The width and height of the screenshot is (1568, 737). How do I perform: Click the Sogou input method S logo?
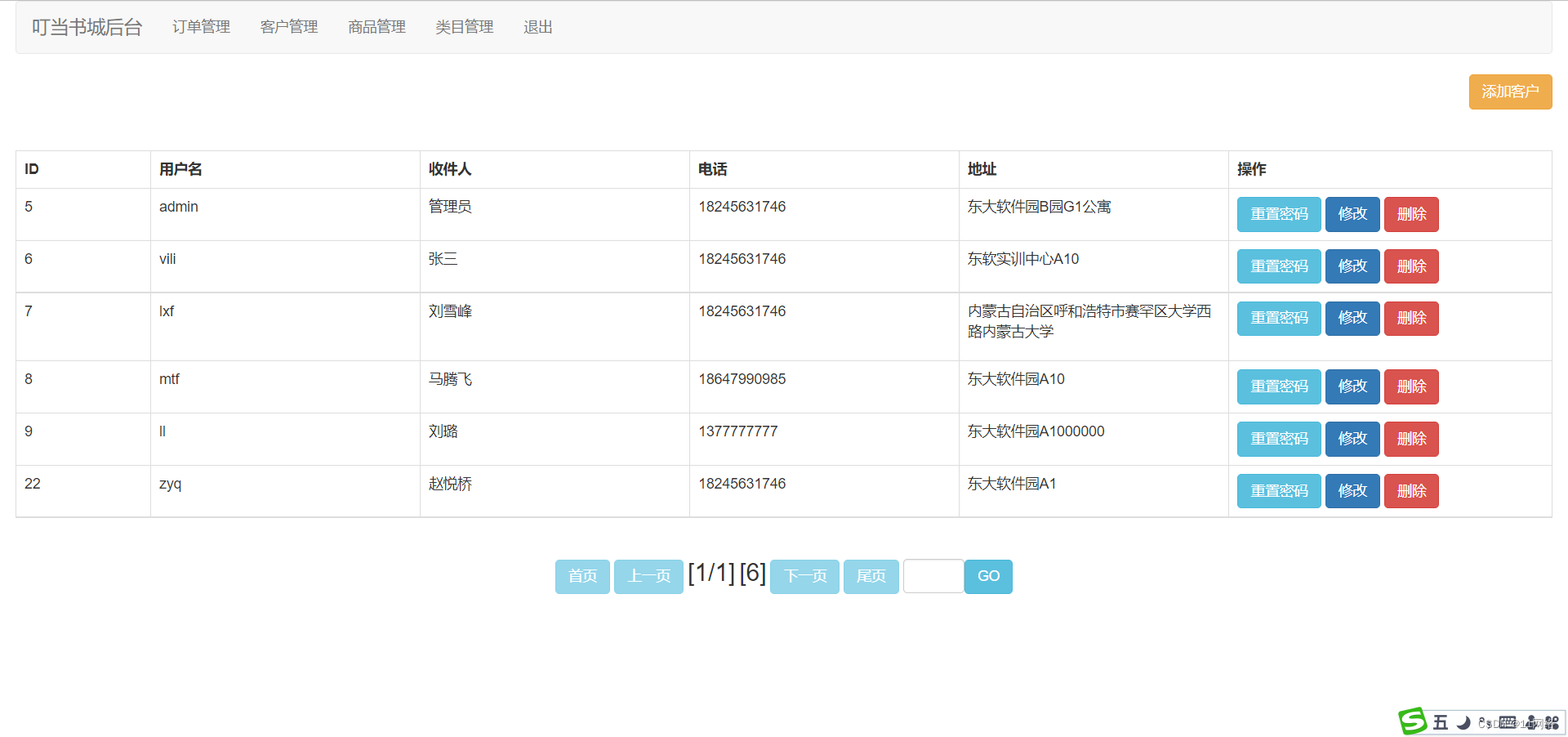coord(1413,721)
